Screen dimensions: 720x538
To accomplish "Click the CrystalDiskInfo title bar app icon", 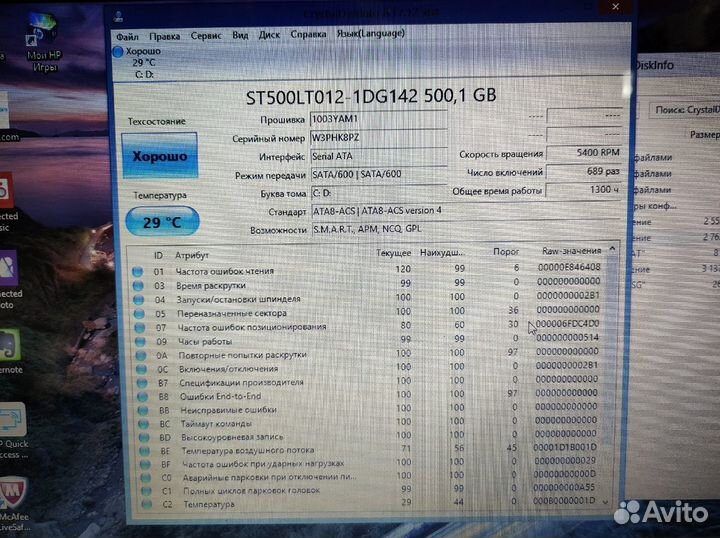I will click(120, 14).
